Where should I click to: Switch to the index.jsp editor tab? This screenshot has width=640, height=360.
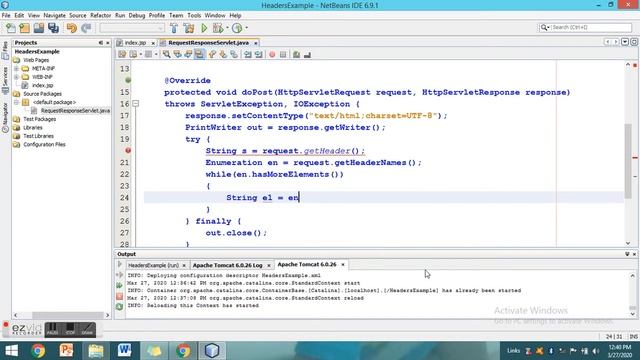coord(135,42)
